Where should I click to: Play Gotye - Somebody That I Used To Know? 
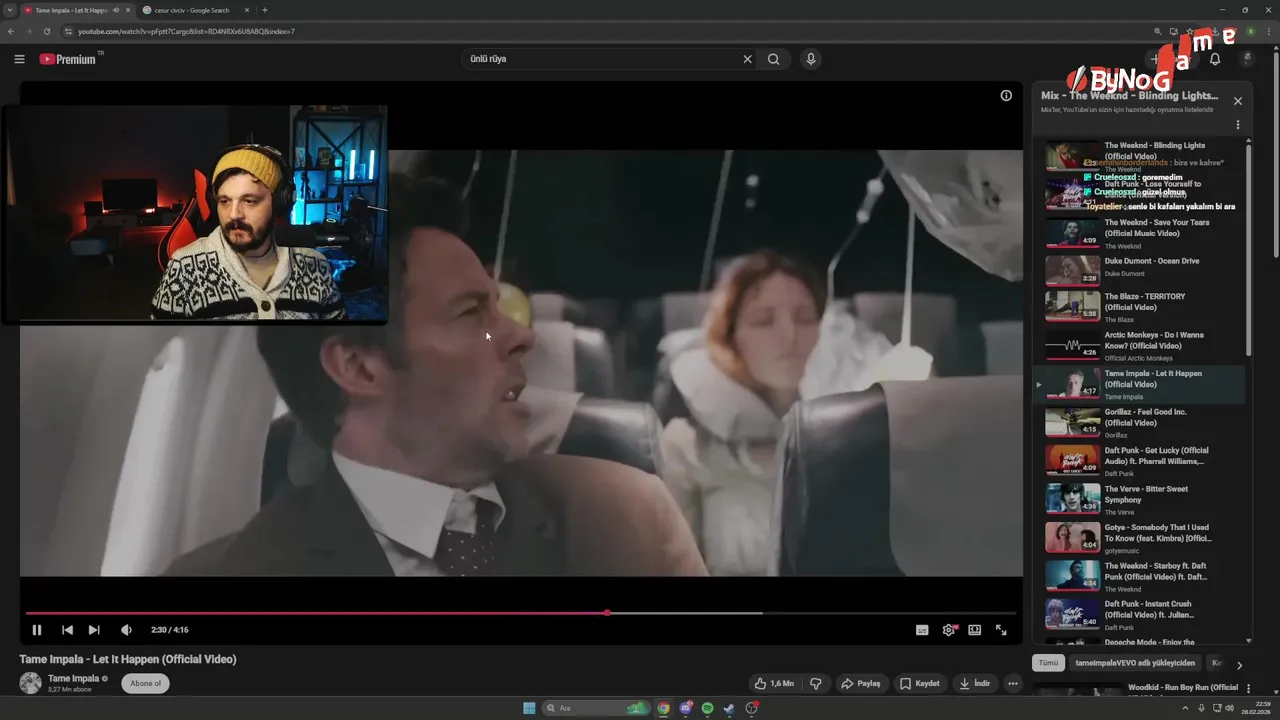click(x=1139, y=538)
